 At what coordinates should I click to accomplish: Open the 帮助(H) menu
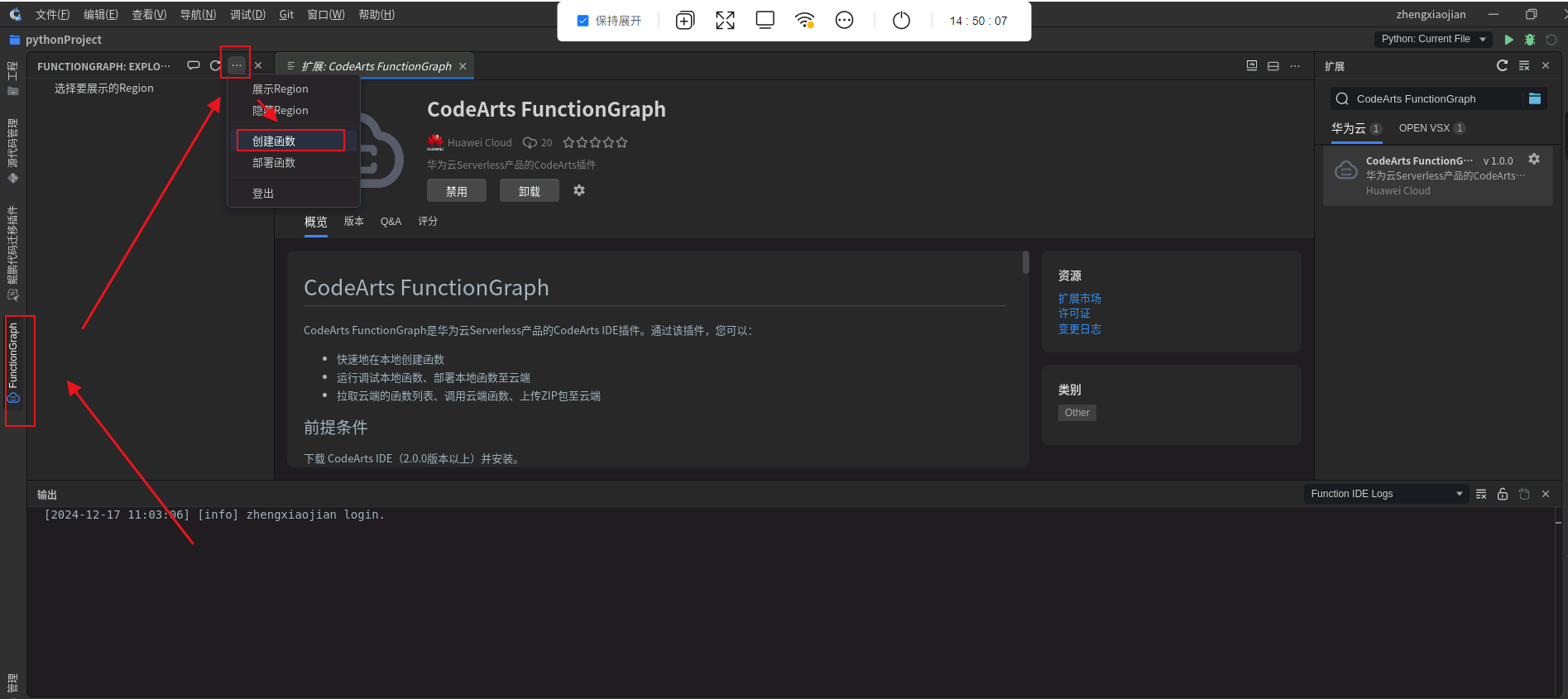coord(376,14)
